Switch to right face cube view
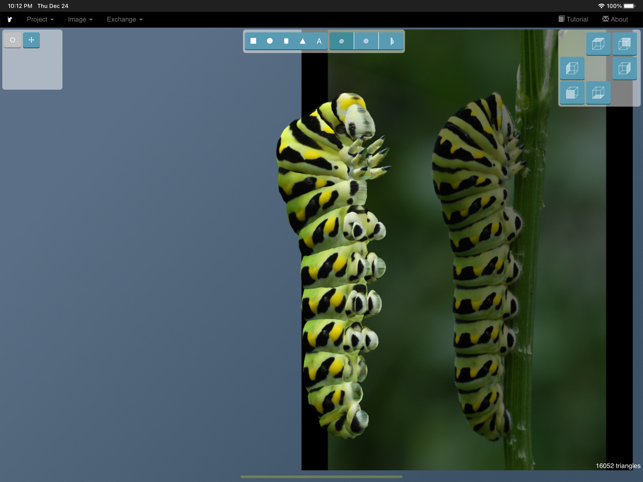Image resolution: width=643 pixels, height=482 pixels. coord(624,68)
